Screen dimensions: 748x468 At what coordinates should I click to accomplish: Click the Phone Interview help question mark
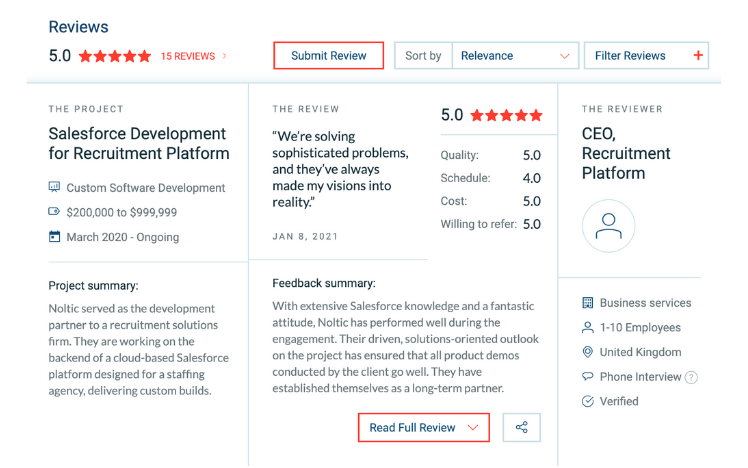[691, 377]
